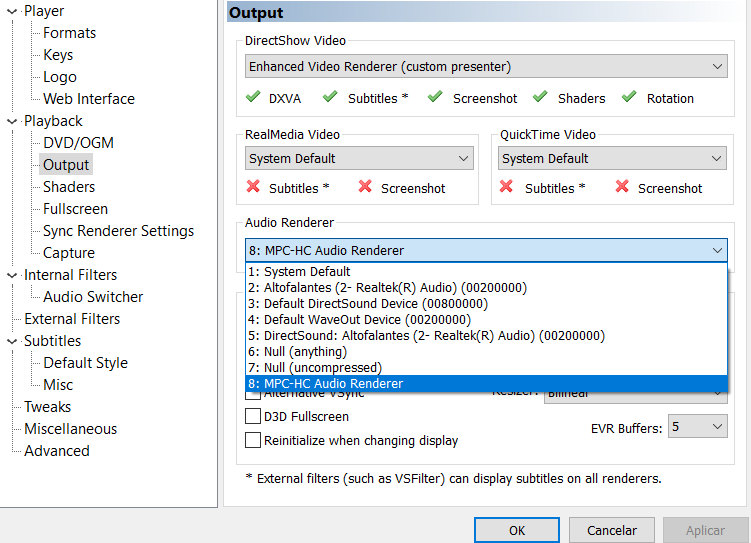Click the green Shaders checkmark icon
The height and width of the screenshot is (543, 751).
[x=540, y=98]
